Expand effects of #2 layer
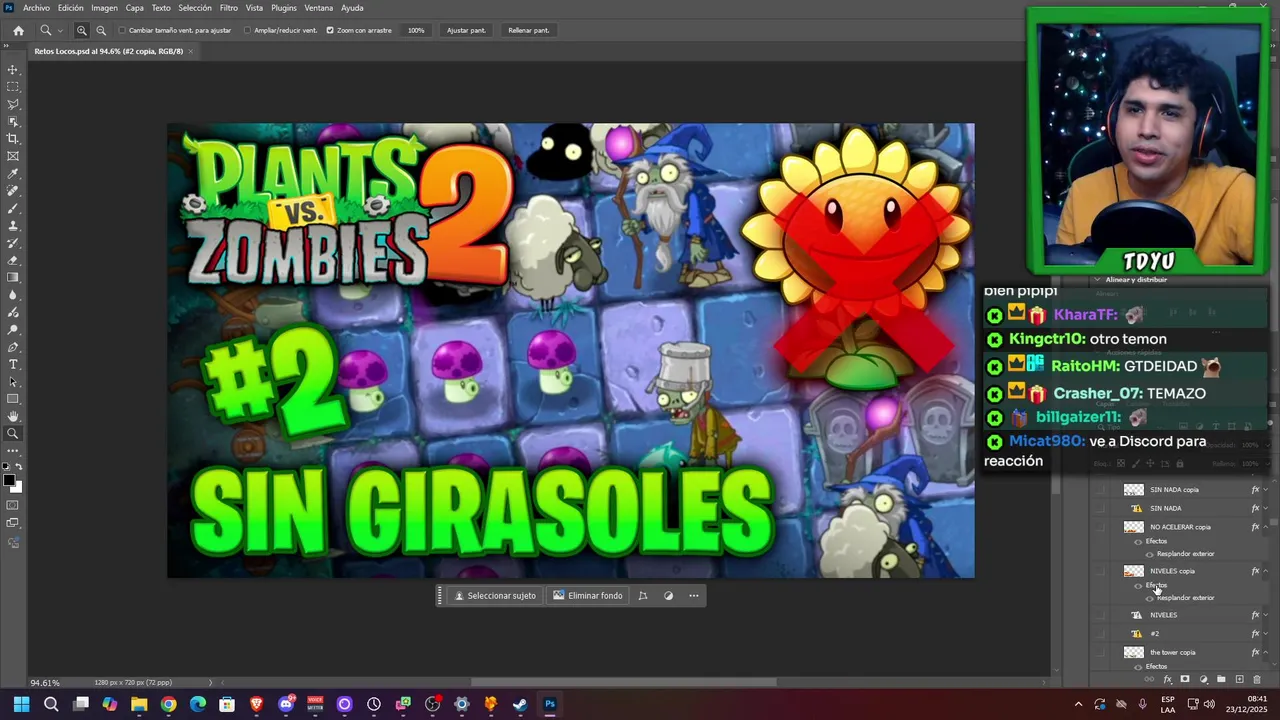 [x=1266, y=634]
